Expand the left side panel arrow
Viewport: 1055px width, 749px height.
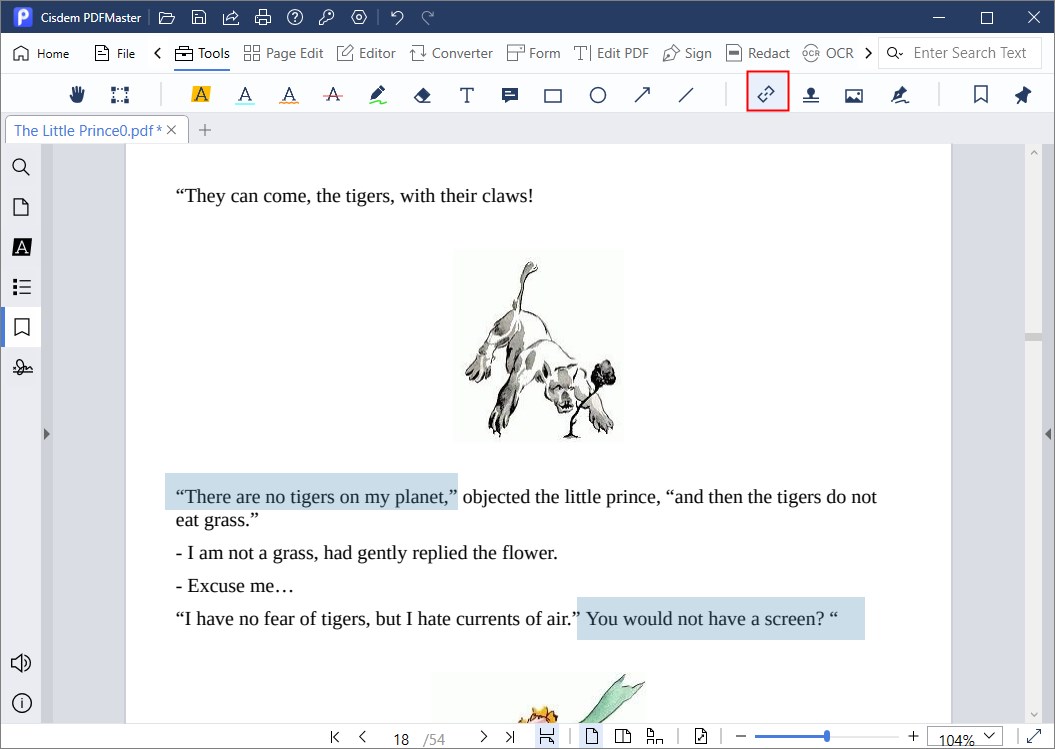[x=46, y=434]
